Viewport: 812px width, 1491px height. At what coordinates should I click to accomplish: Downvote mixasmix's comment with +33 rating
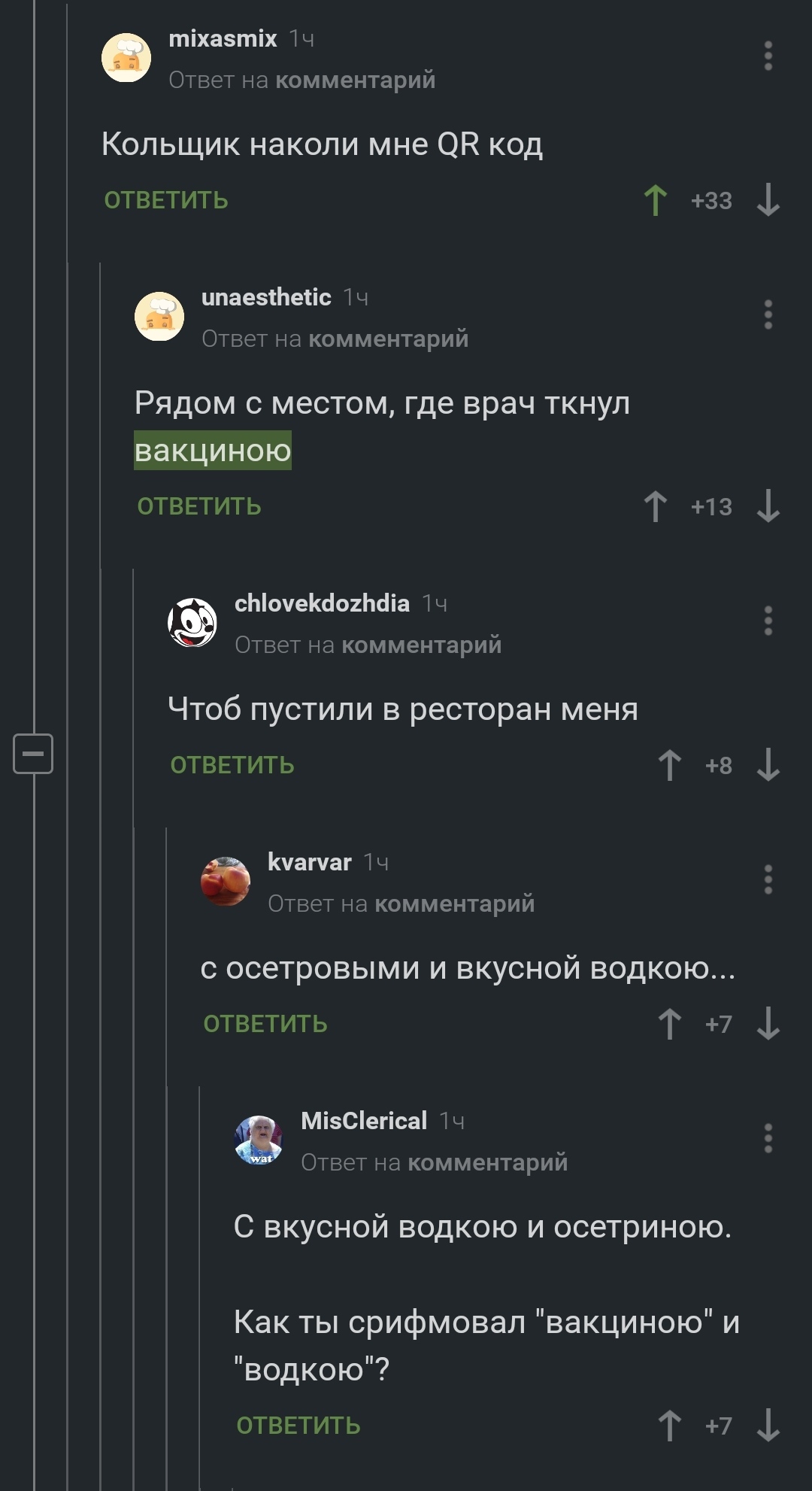(768, 201)
